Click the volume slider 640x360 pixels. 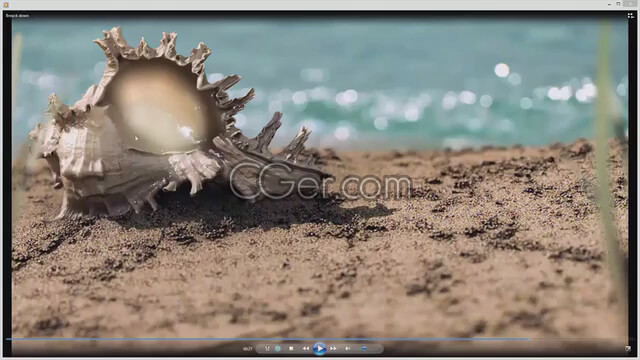[368, 349]
